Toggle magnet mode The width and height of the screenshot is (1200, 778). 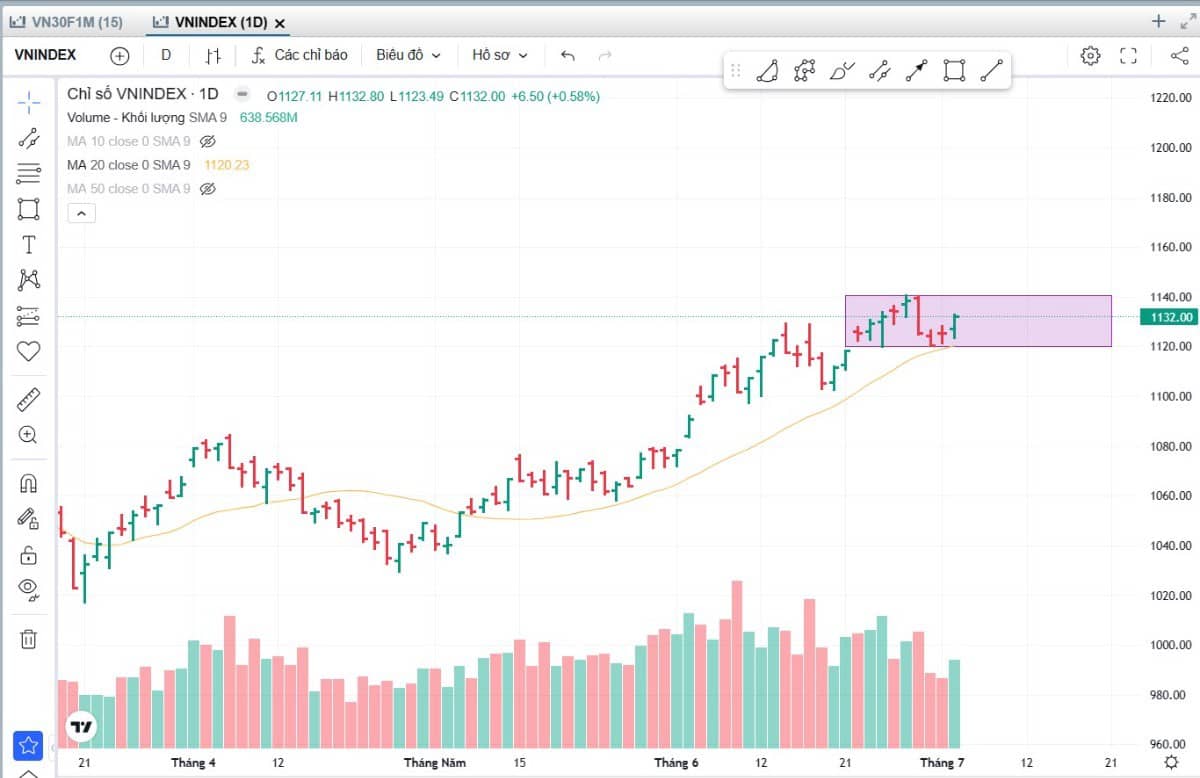[28, 484]
